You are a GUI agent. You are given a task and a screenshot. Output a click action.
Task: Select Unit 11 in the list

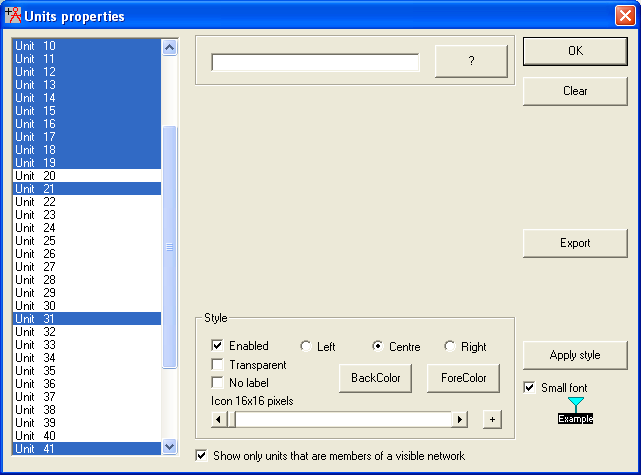[x=87, y=58]
